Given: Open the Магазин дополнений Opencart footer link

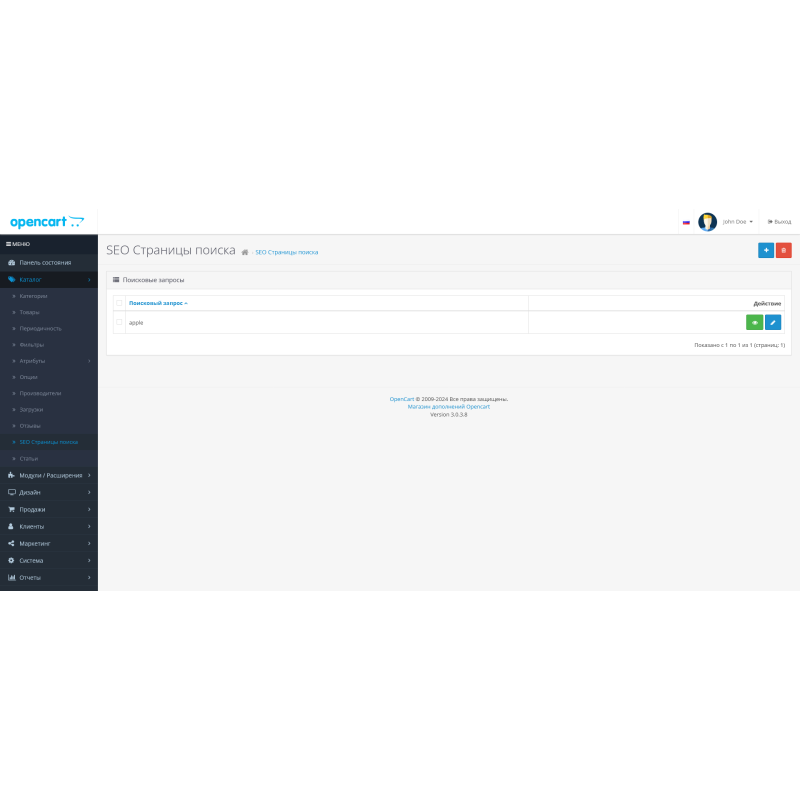Looking at the screenshot, I should (449, 406).
